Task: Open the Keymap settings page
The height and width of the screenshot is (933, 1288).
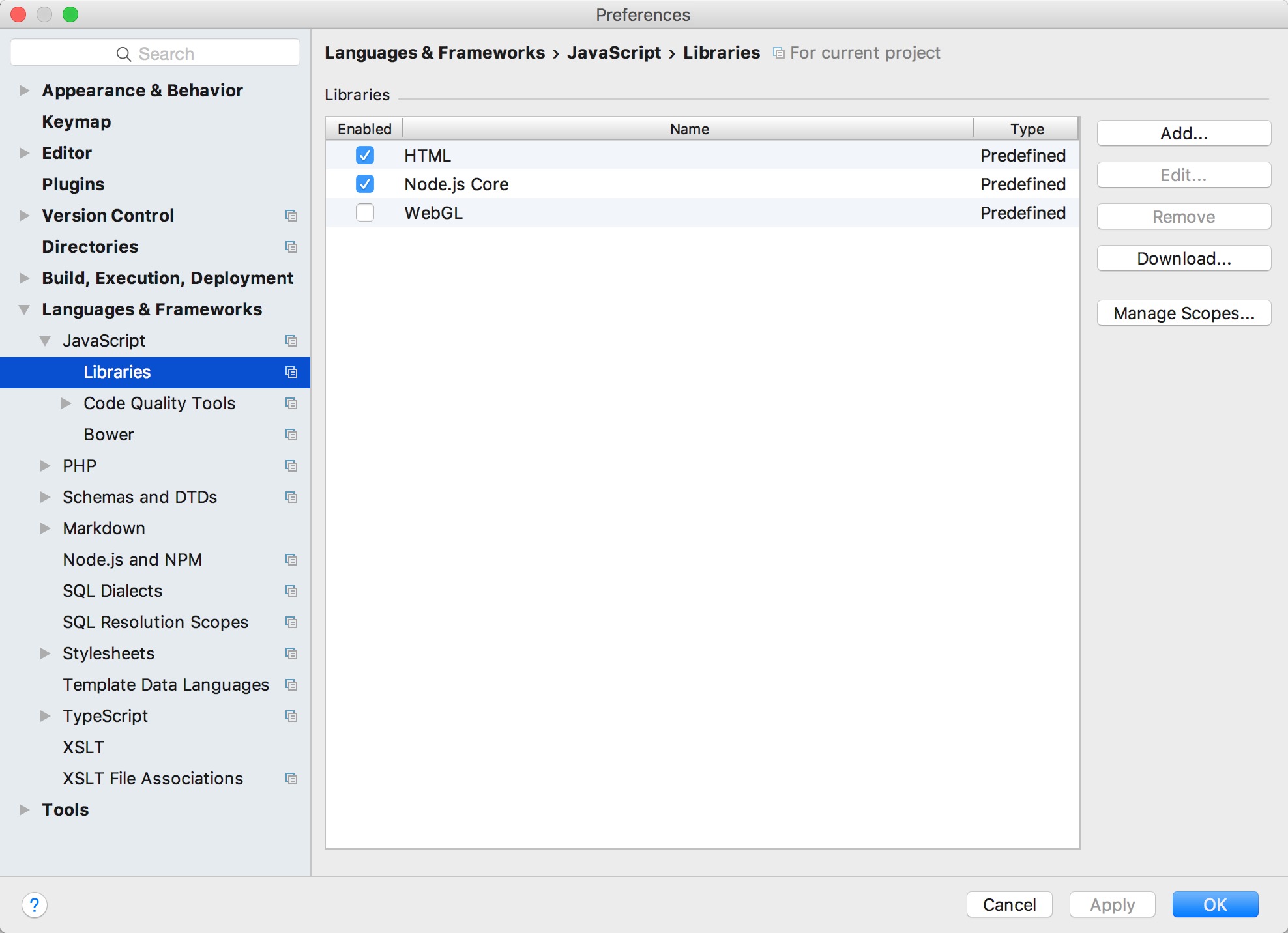Action: (x=76, y=122)
